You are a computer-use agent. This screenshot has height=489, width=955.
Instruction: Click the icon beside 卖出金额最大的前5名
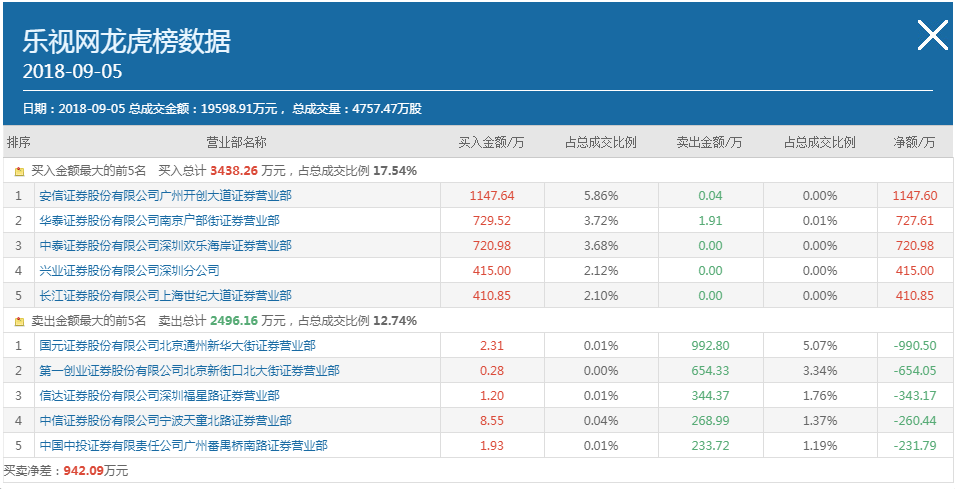tap(19, 321)
